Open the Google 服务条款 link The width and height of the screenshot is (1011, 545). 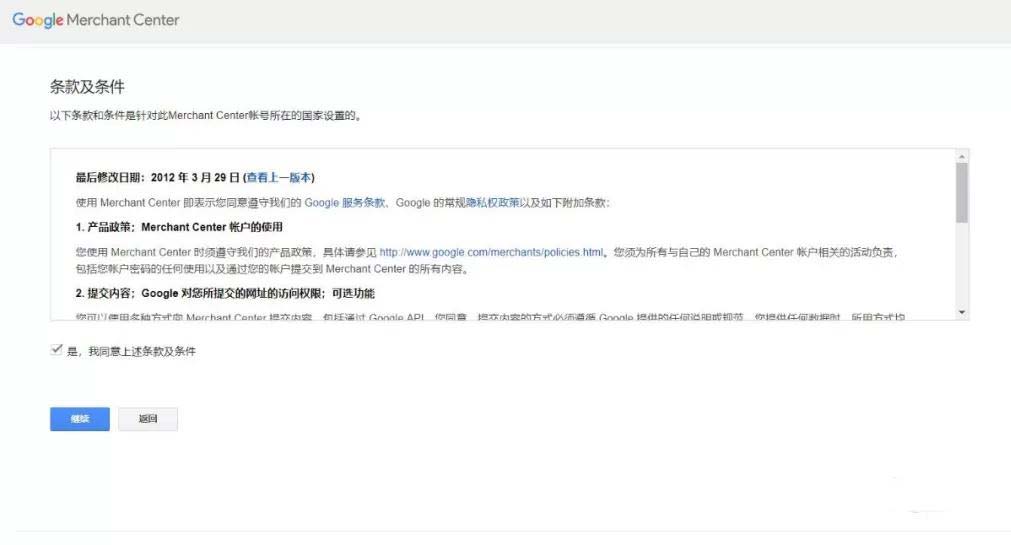coord(344,203)
